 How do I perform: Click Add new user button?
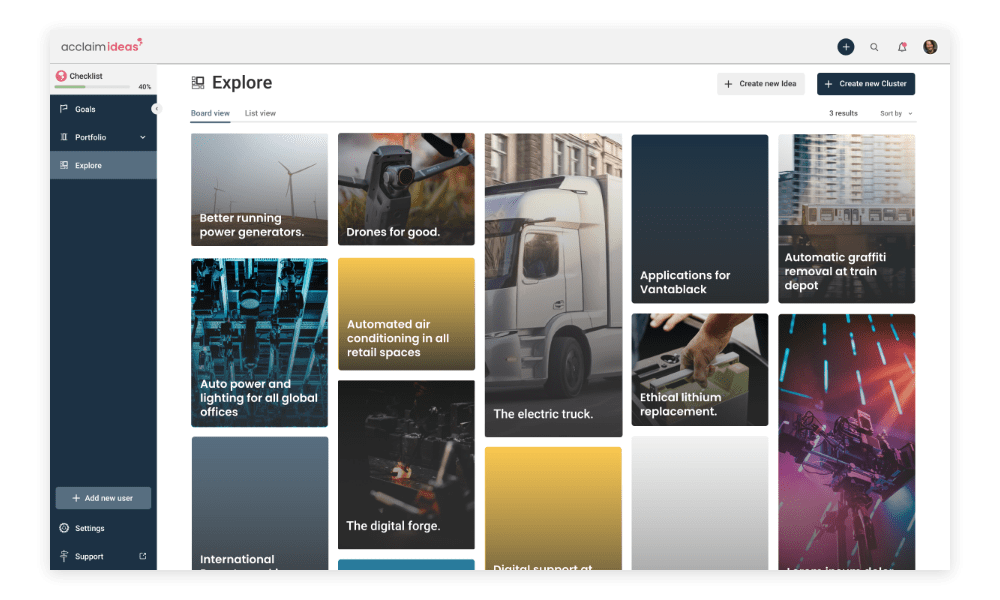point(103,498)
